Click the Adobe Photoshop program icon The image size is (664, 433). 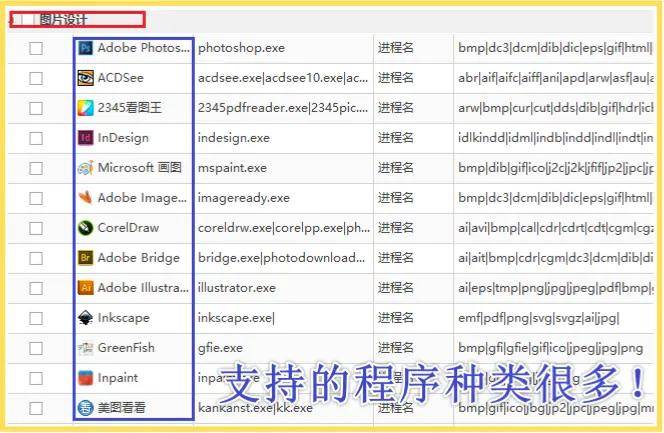pos(86,48)
